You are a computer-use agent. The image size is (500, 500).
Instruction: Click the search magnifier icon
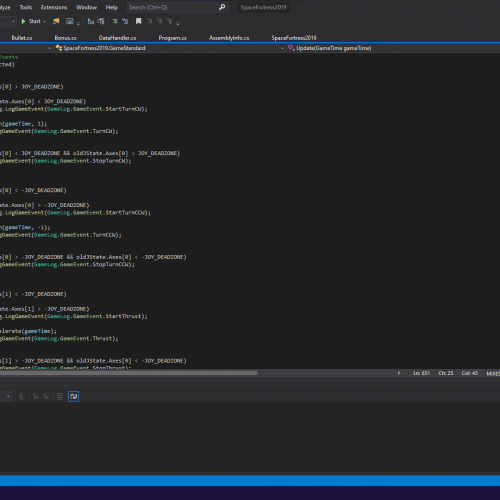(222, 7)
